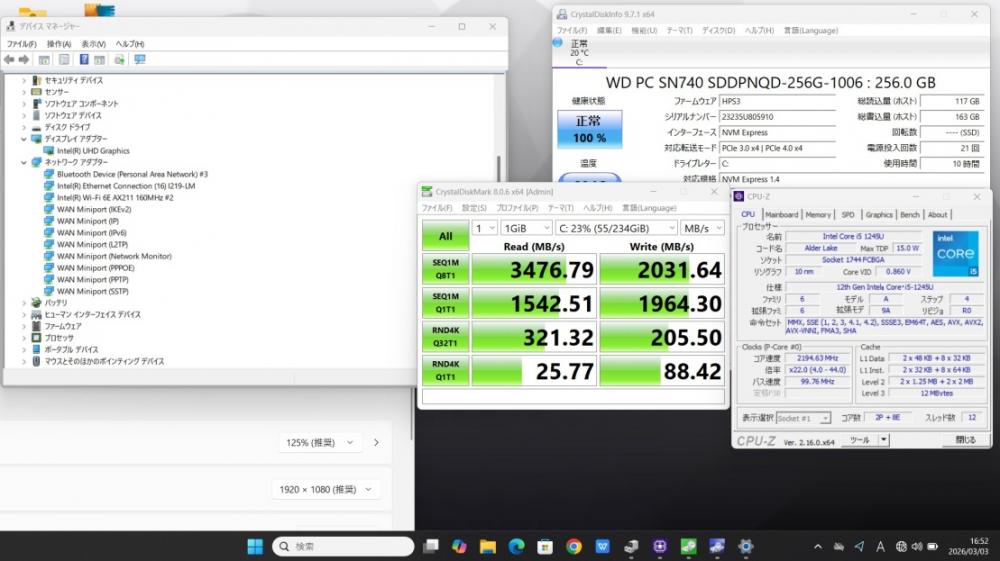This screenshot has width=1000, height=561.
Task: Open the drive 'C: 23% (55/234GiB)' dropdown
Action: pyautogui.click(x=617, y=228)
